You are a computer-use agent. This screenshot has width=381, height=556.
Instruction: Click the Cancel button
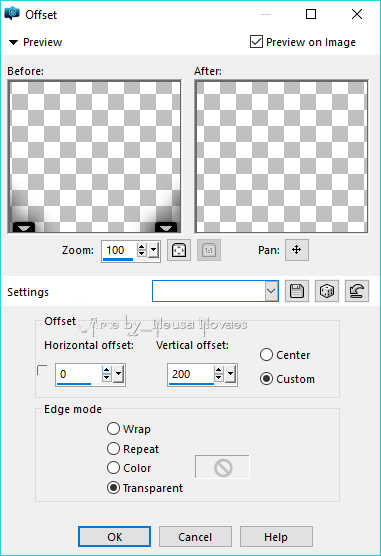(x=195, y=536)
